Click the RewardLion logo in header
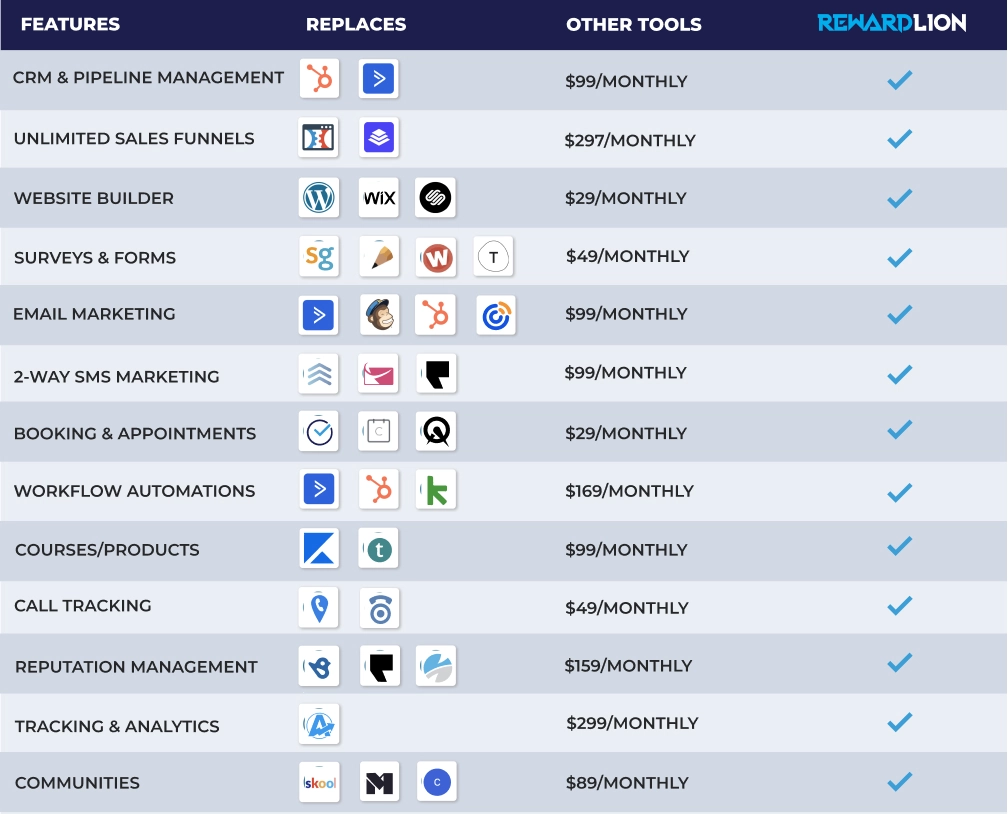1008x814 pixels. click(892, 23)
